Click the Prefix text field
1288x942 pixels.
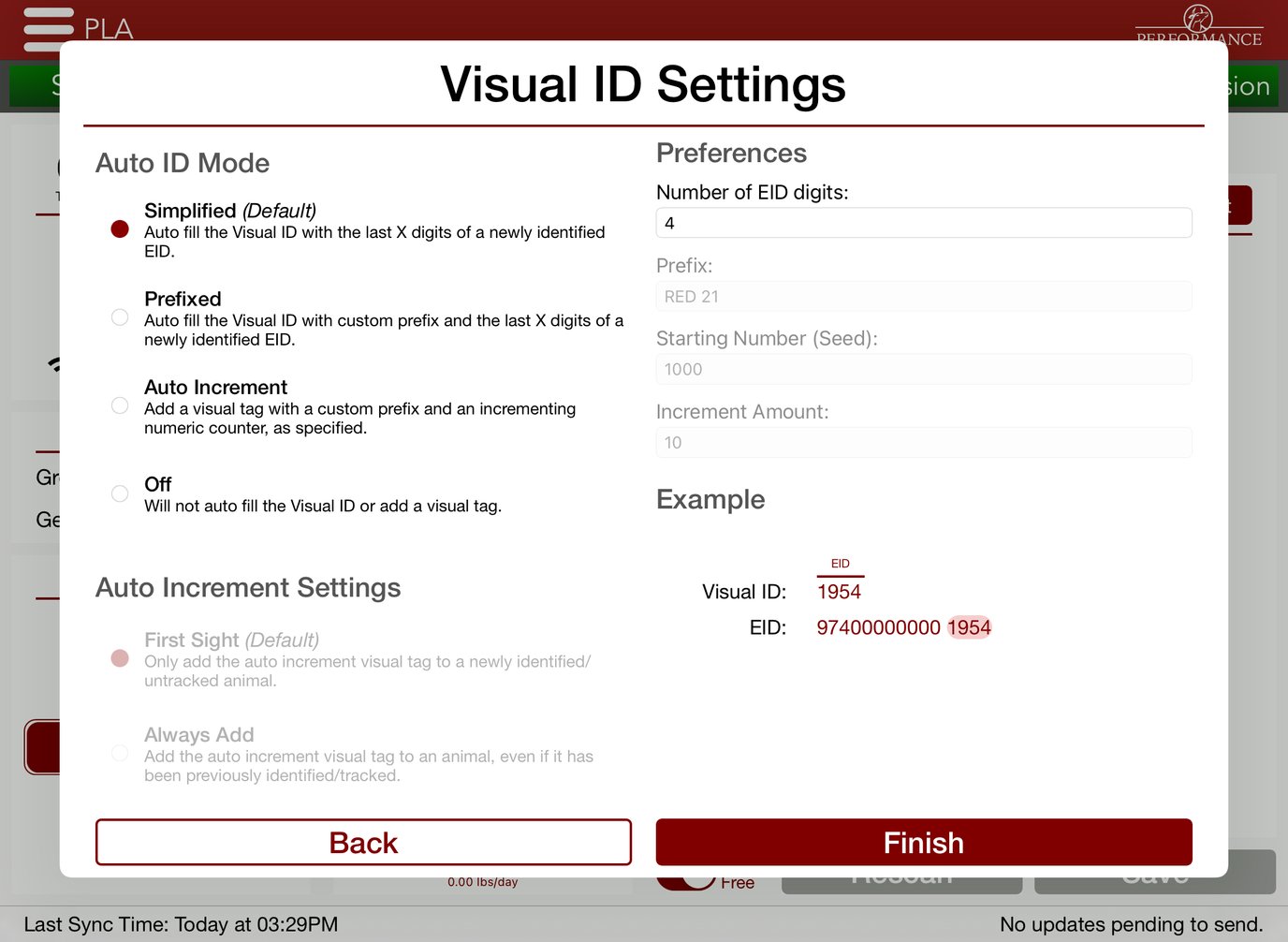[923, 296]
